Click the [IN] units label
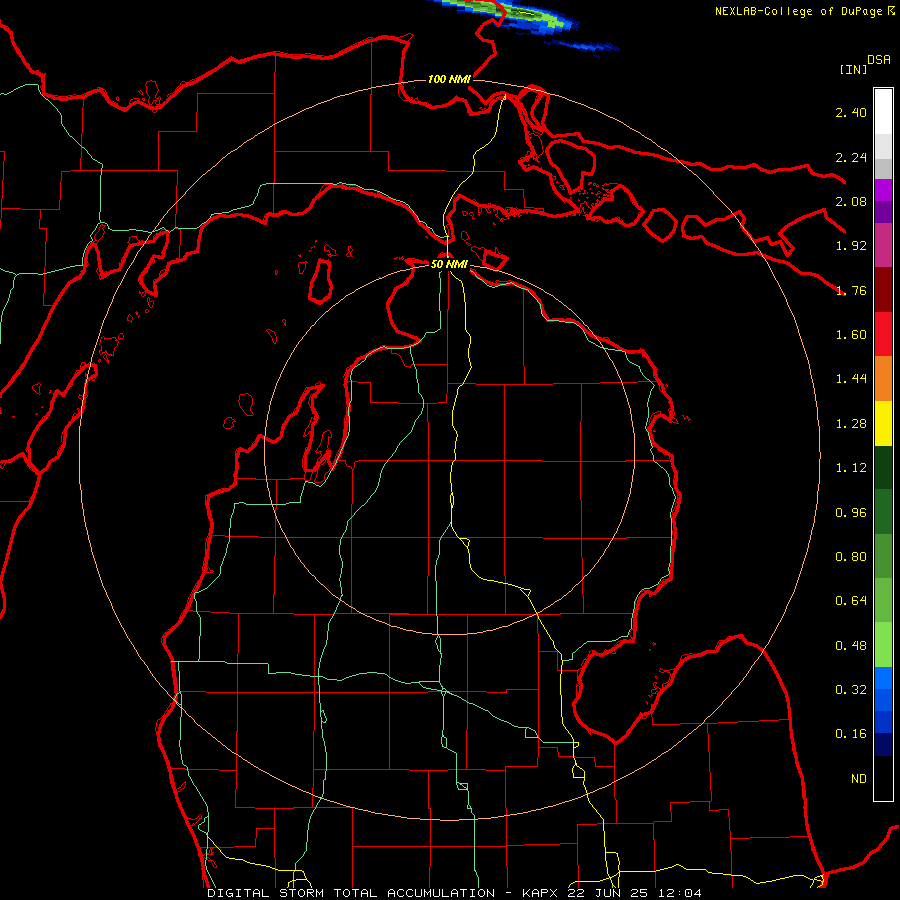This screenshot has height=900, width=900. coord(853,69)
